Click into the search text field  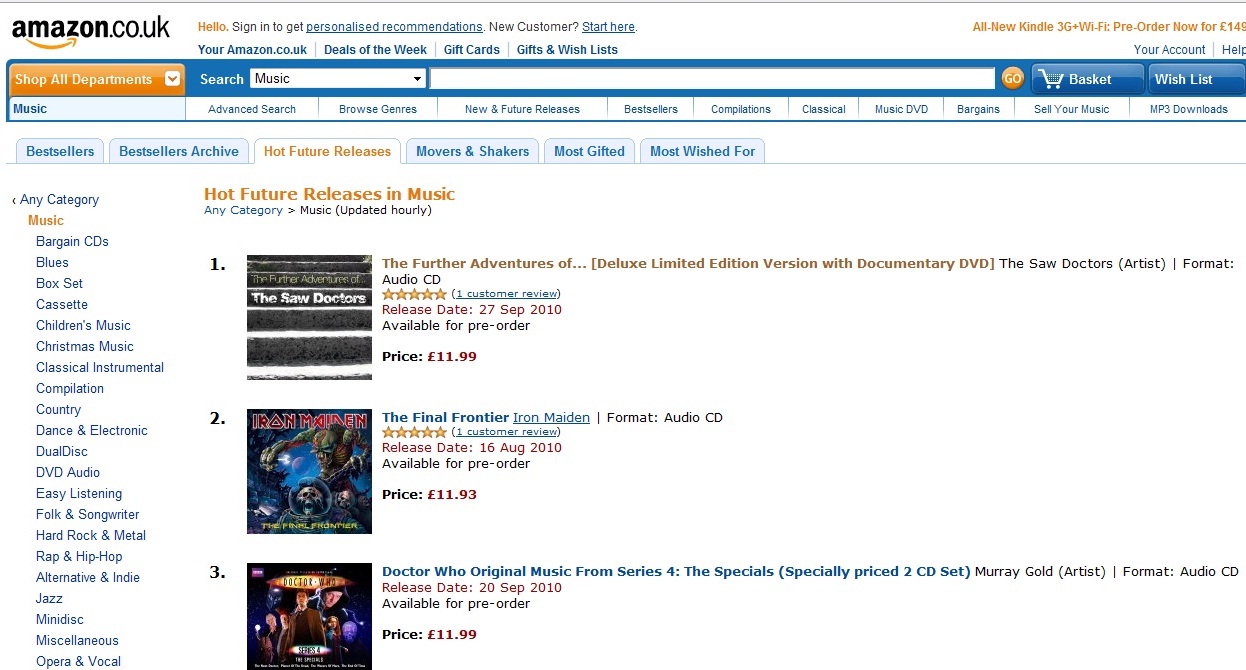[712, 79]
